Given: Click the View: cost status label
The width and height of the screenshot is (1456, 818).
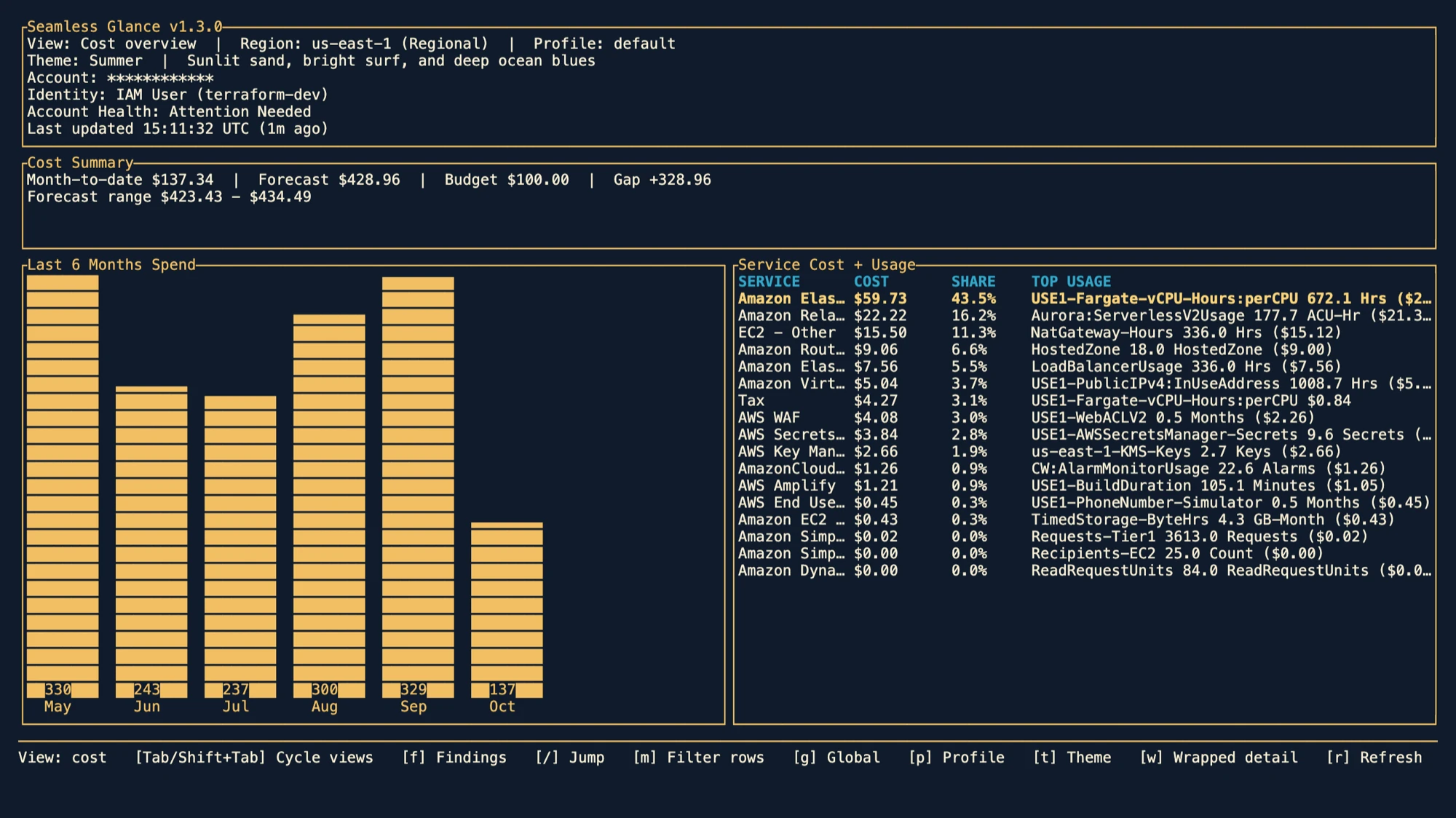Looking at the screenshot, I should [x=63, y=758].
